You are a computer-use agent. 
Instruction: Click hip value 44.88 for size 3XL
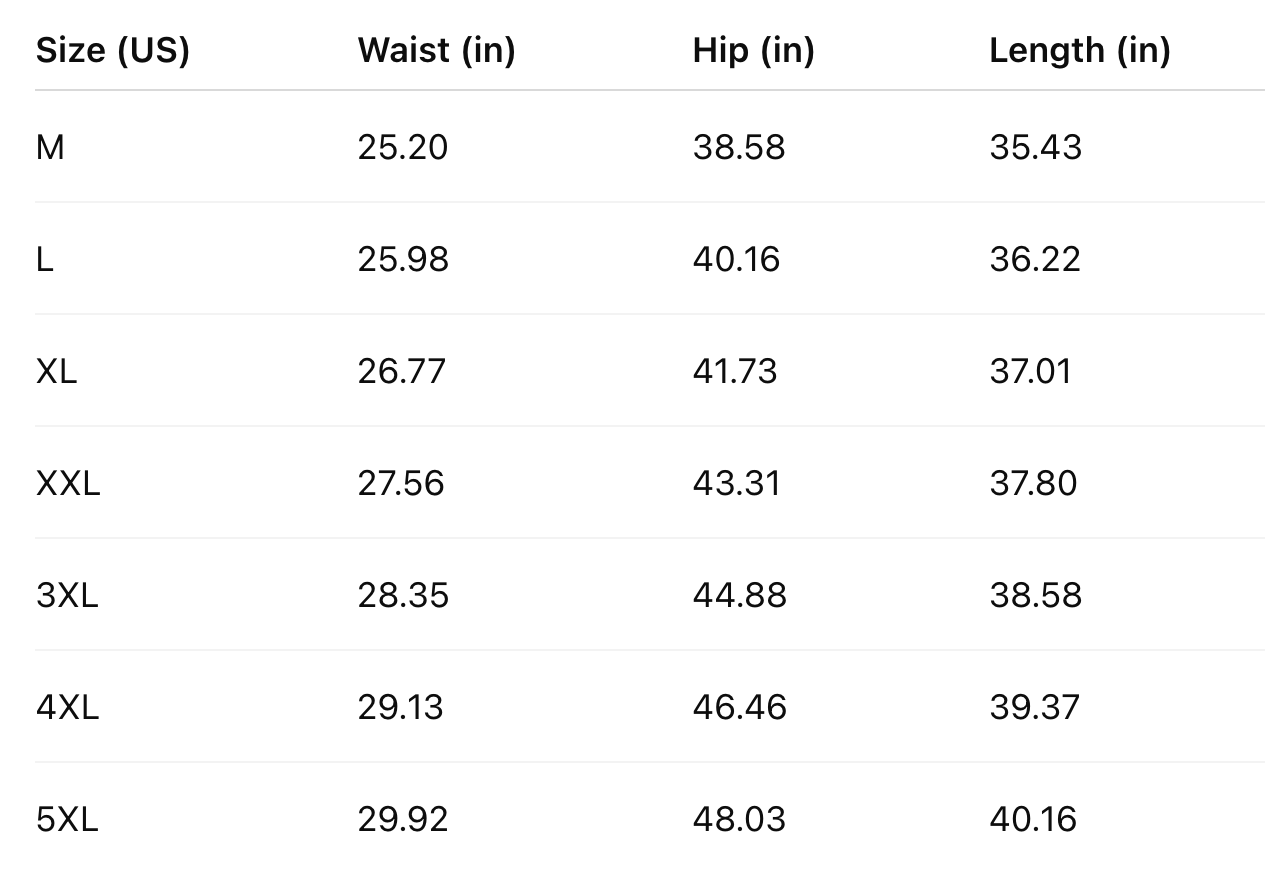tap(739, 596)
